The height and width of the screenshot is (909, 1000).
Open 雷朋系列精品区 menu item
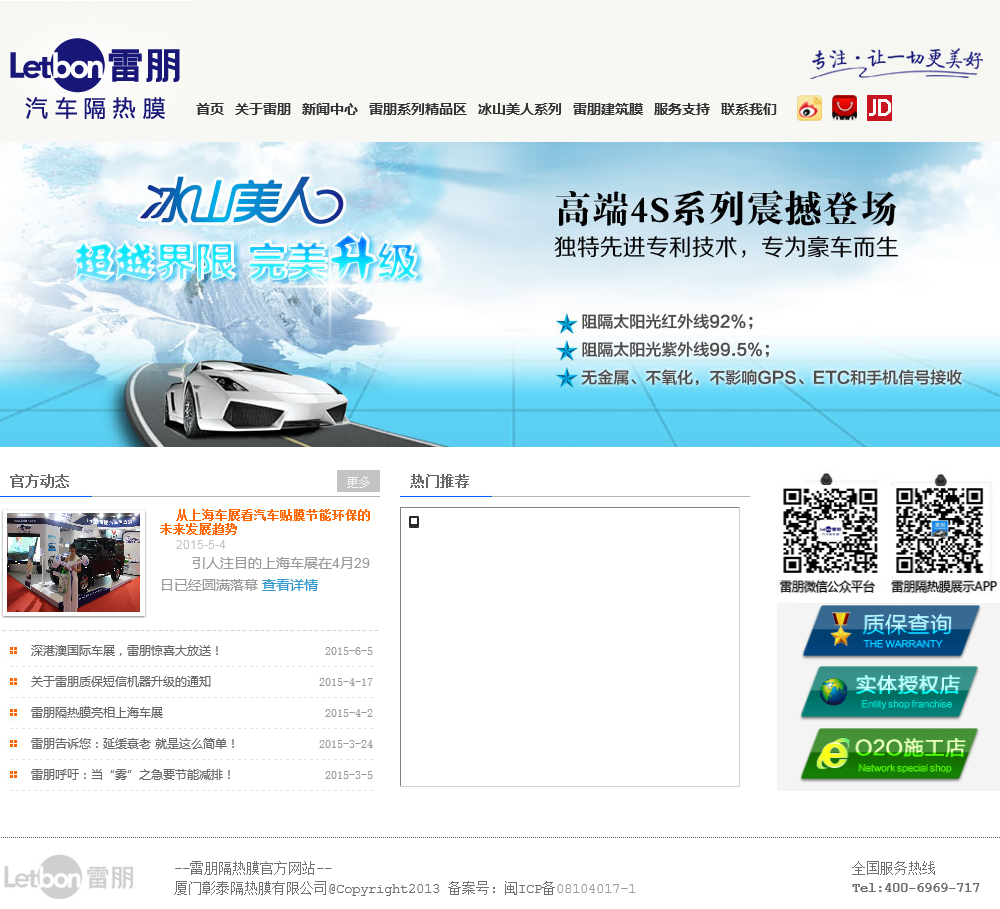pyautogui.click(x=418, y=109)
